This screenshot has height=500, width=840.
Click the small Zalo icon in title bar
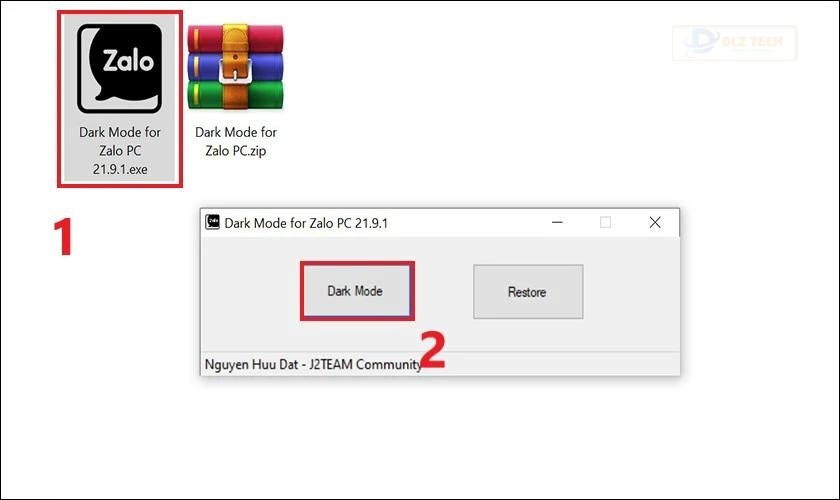point(213,222)
